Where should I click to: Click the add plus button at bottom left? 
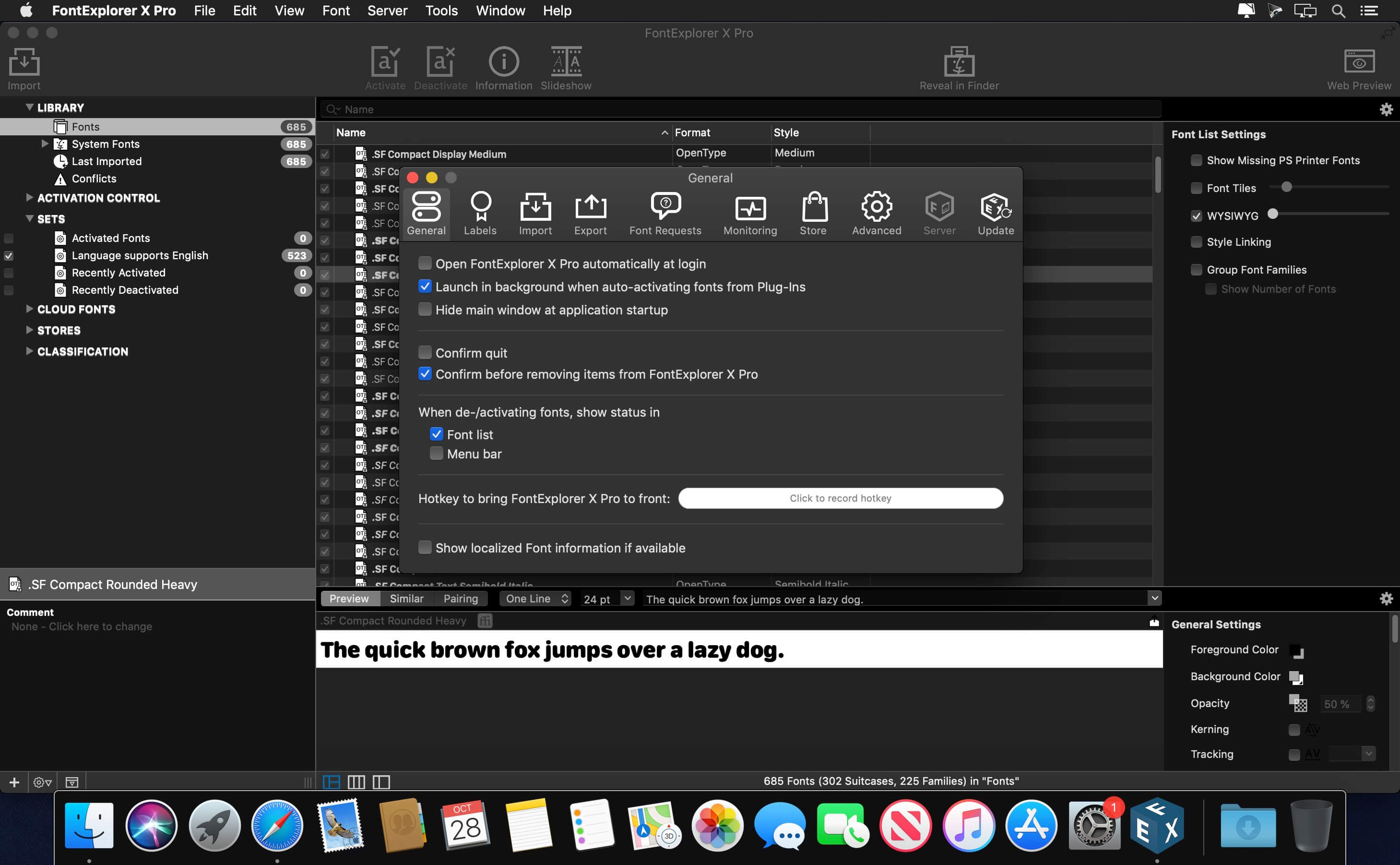(x=14, y=782)
